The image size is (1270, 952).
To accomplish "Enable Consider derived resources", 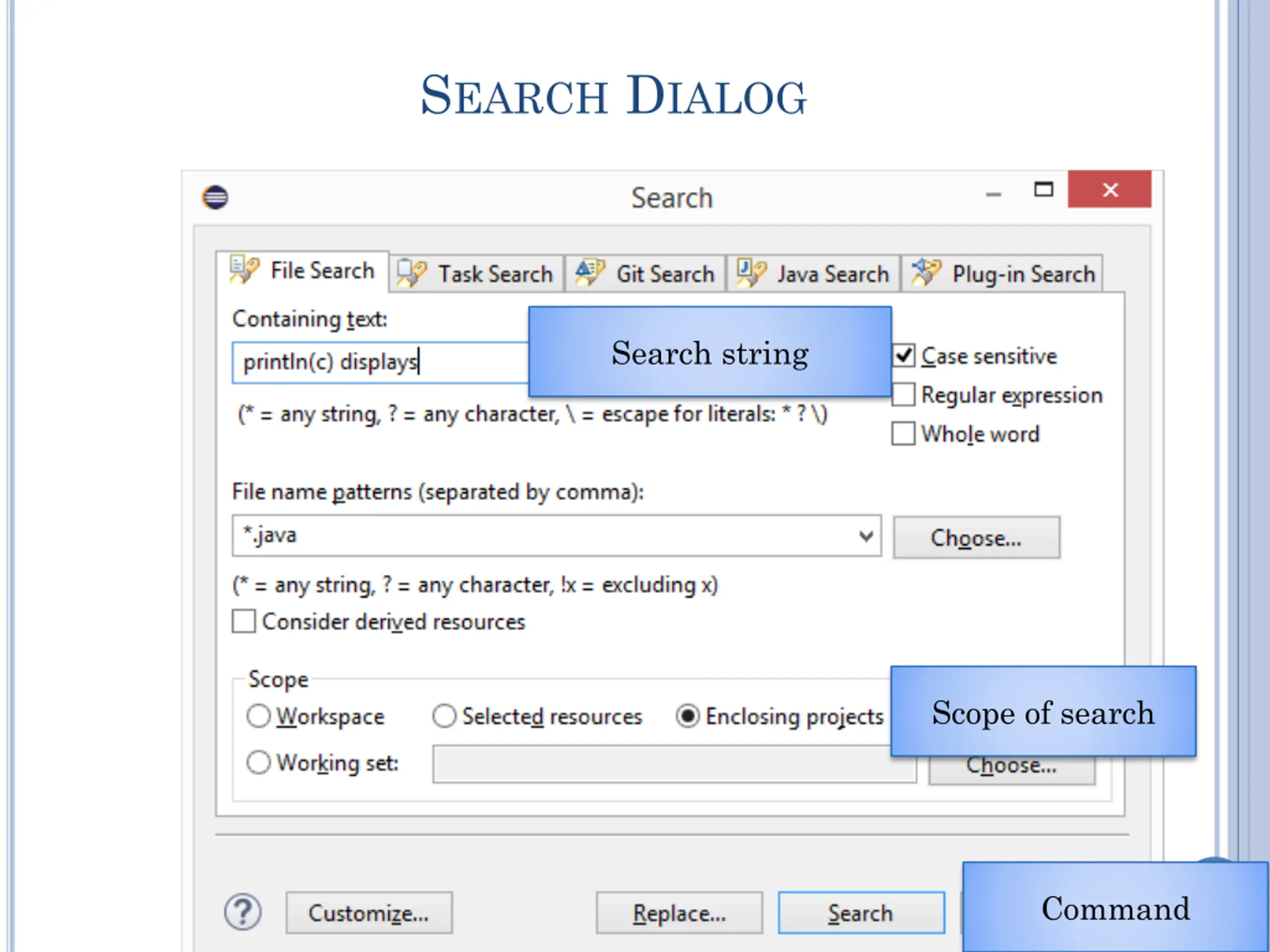I will 244,621.
